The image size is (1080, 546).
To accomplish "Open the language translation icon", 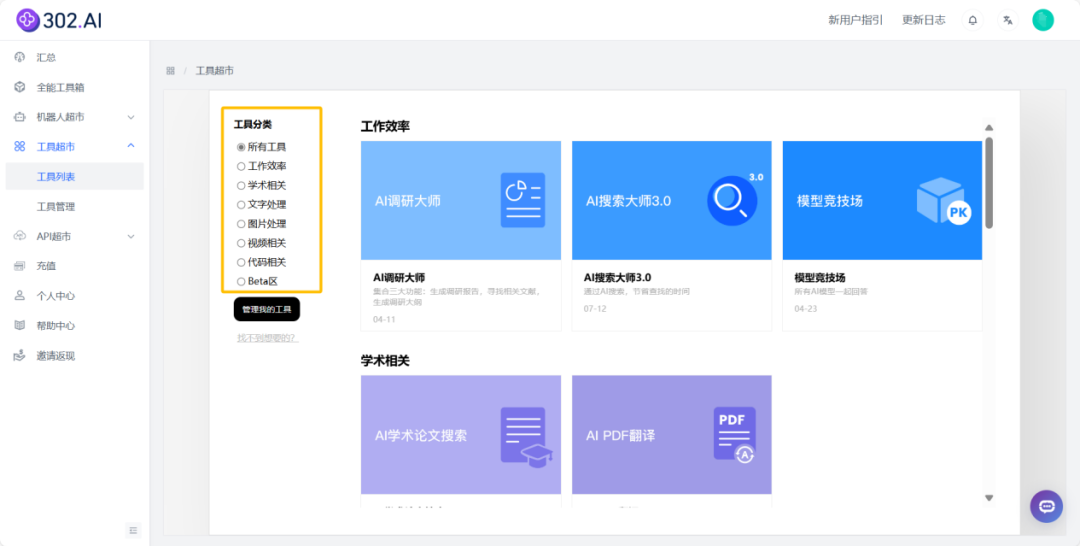I will [1008, 20].
